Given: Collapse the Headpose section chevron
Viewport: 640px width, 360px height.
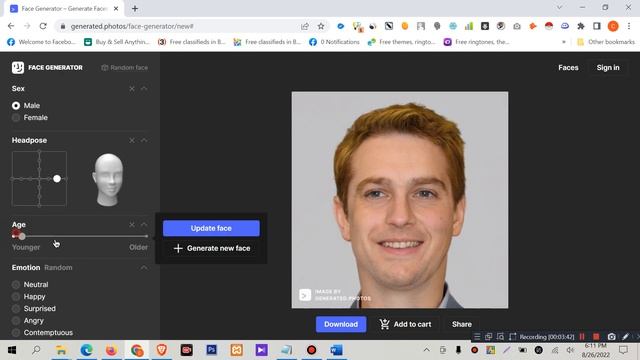Looking at the screenshot, I should tap(144, 140).
